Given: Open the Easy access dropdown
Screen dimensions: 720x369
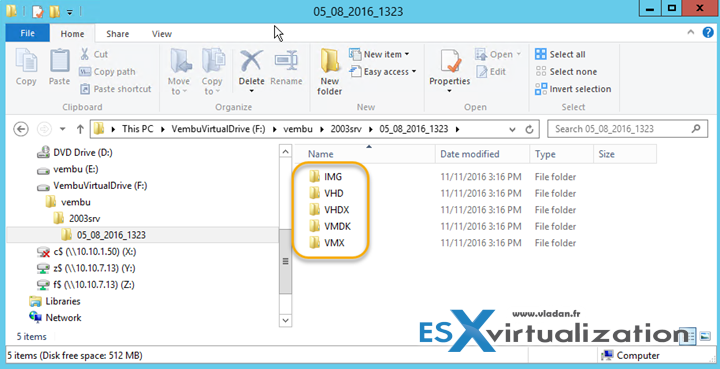Looking at the screenshot, I should pyautogui.click(x=383, y=72).
